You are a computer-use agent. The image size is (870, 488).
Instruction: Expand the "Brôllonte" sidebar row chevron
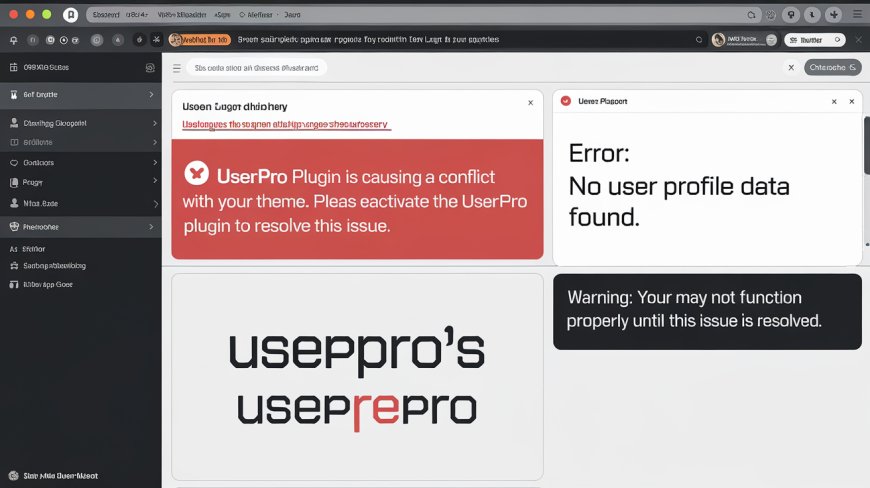[155, 143]
